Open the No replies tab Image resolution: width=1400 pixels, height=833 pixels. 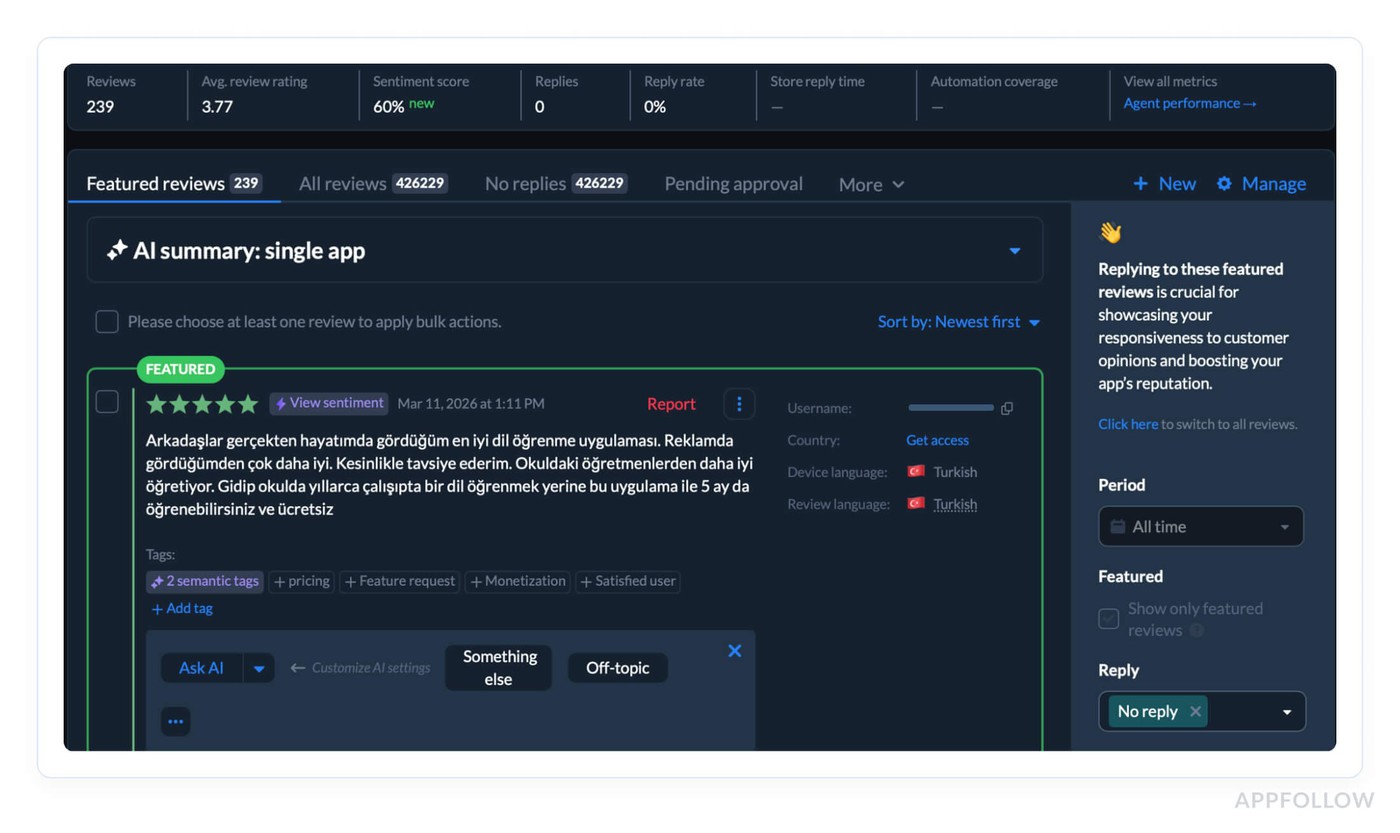point(556,184)
